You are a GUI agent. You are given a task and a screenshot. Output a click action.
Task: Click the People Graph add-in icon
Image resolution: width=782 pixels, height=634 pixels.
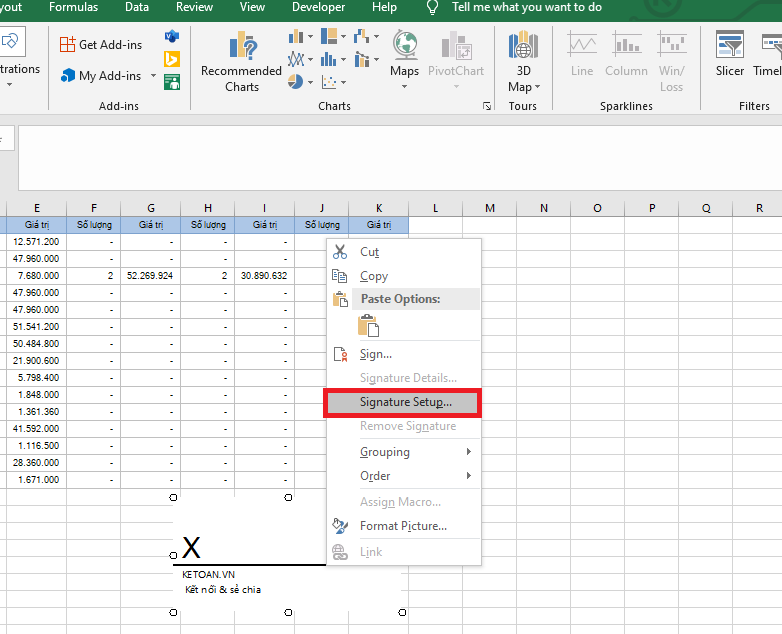(172, 82)
